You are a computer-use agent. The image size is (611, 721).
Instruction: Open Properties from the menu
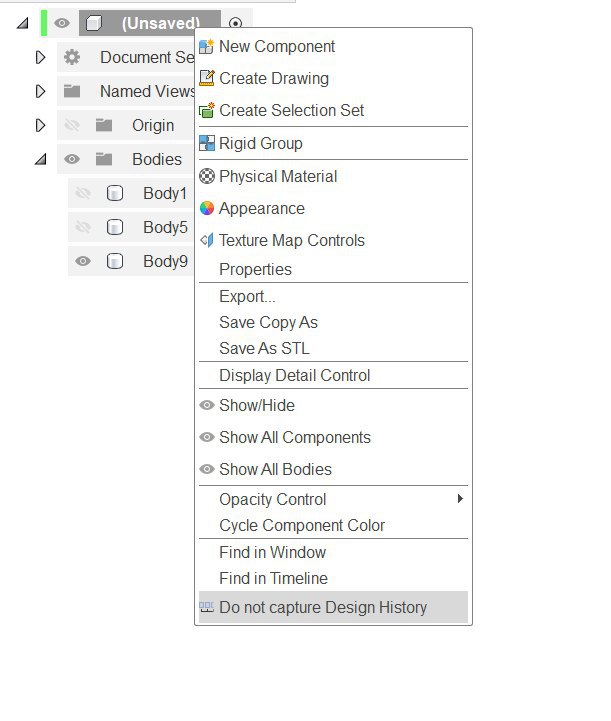pyautogui.click(x=333, y=269)
